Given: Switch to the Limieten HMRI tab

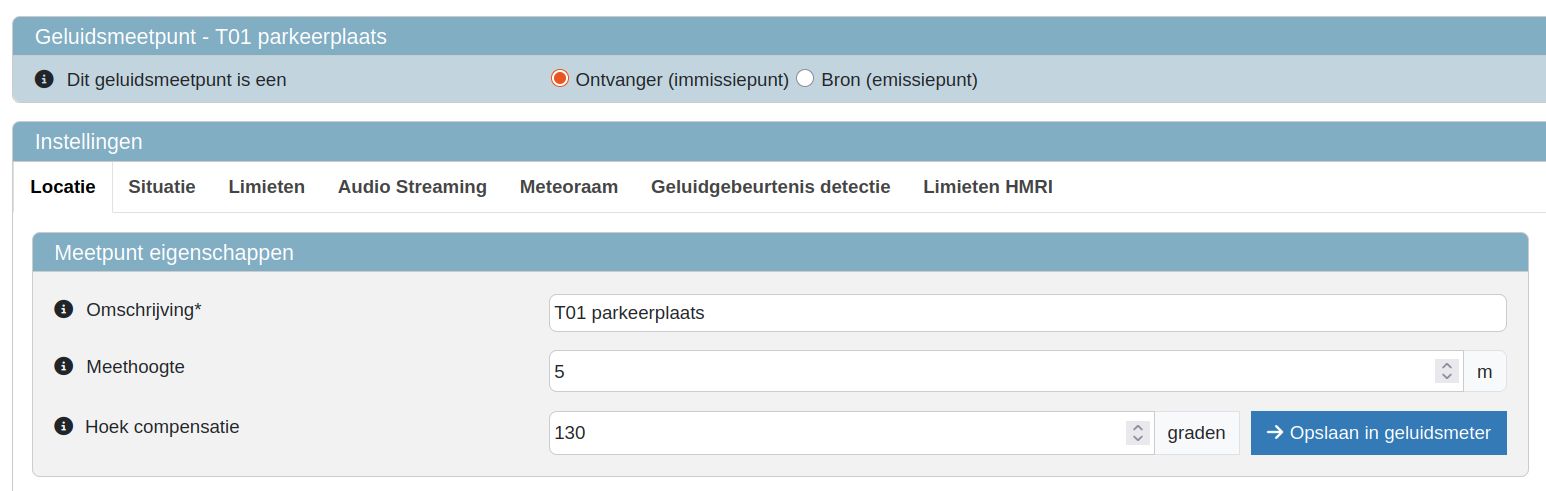Looking at the screenshot, I should (x=988, y=187).
